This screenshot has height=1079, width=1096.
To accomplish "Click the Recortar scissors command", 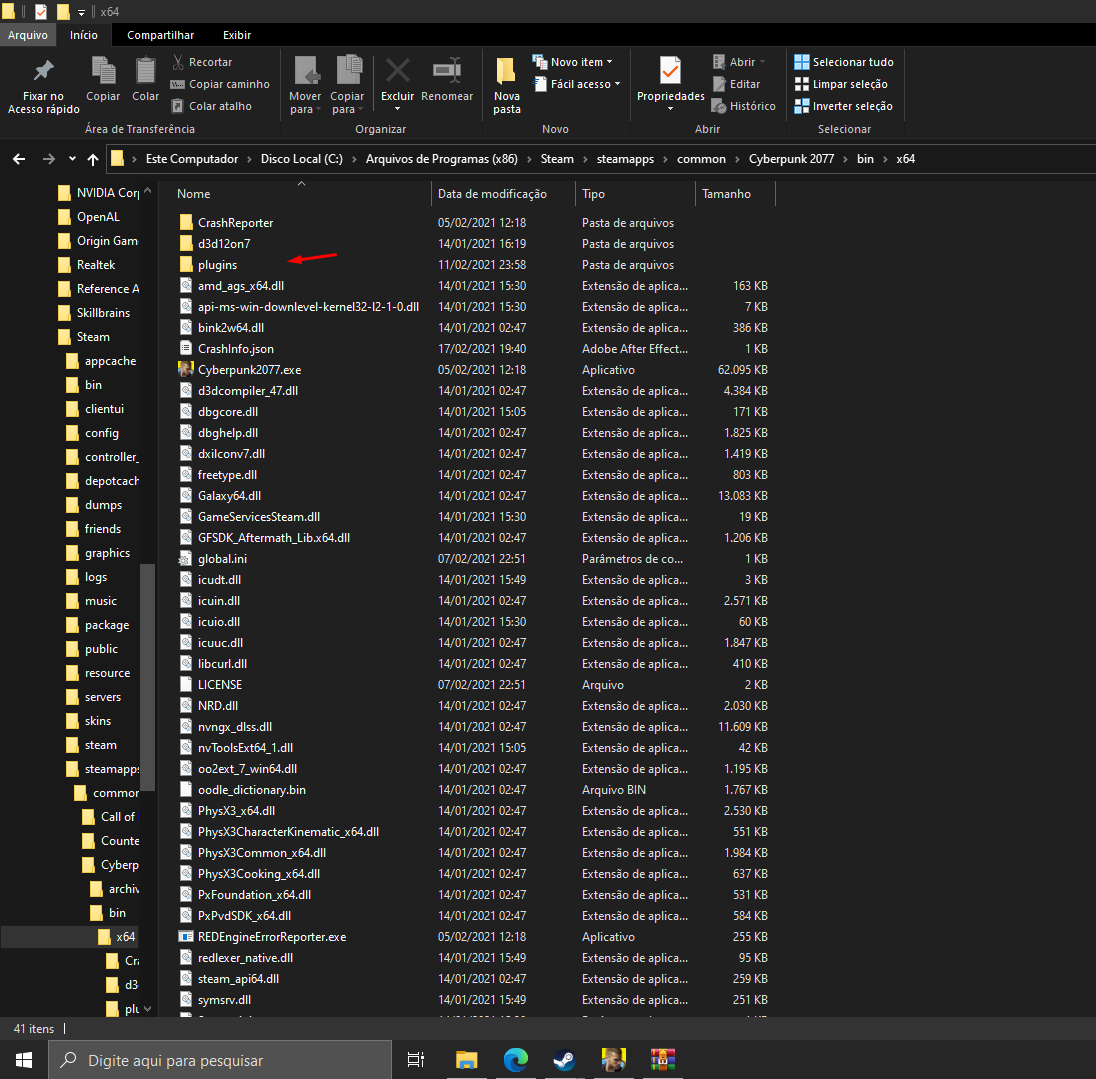I will pyautogui.click(x=202, y=62).
